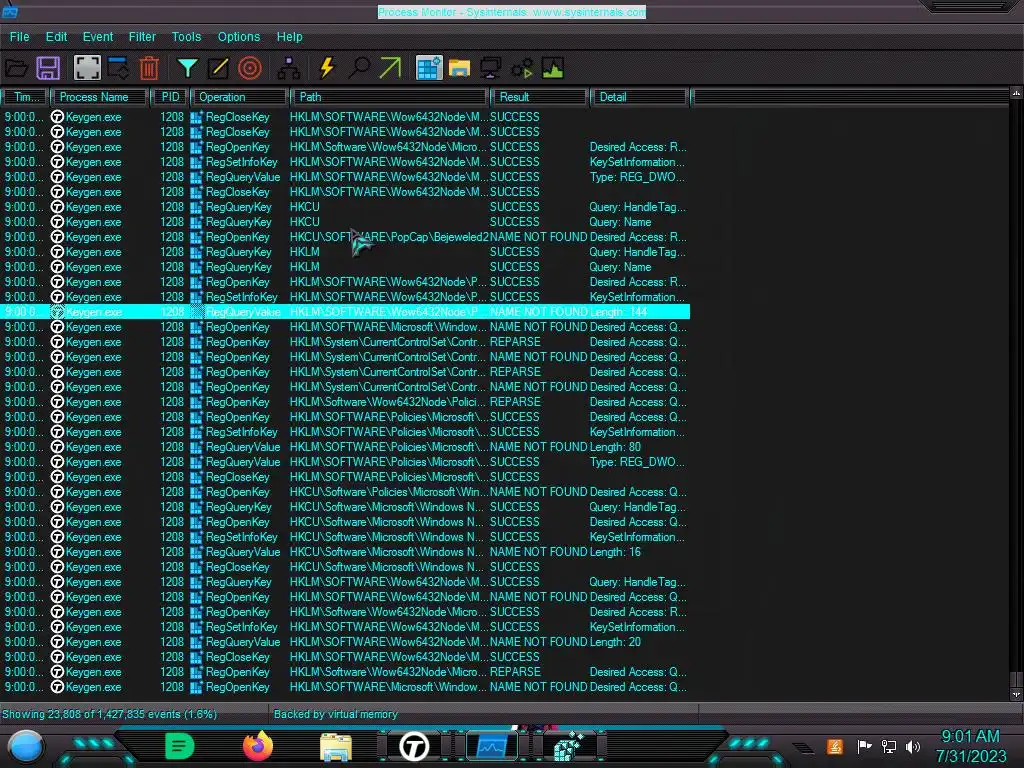The image size is (1024, 768).
Task: Click the volume speaker tray icon
Action: click(x=913, y=746)
